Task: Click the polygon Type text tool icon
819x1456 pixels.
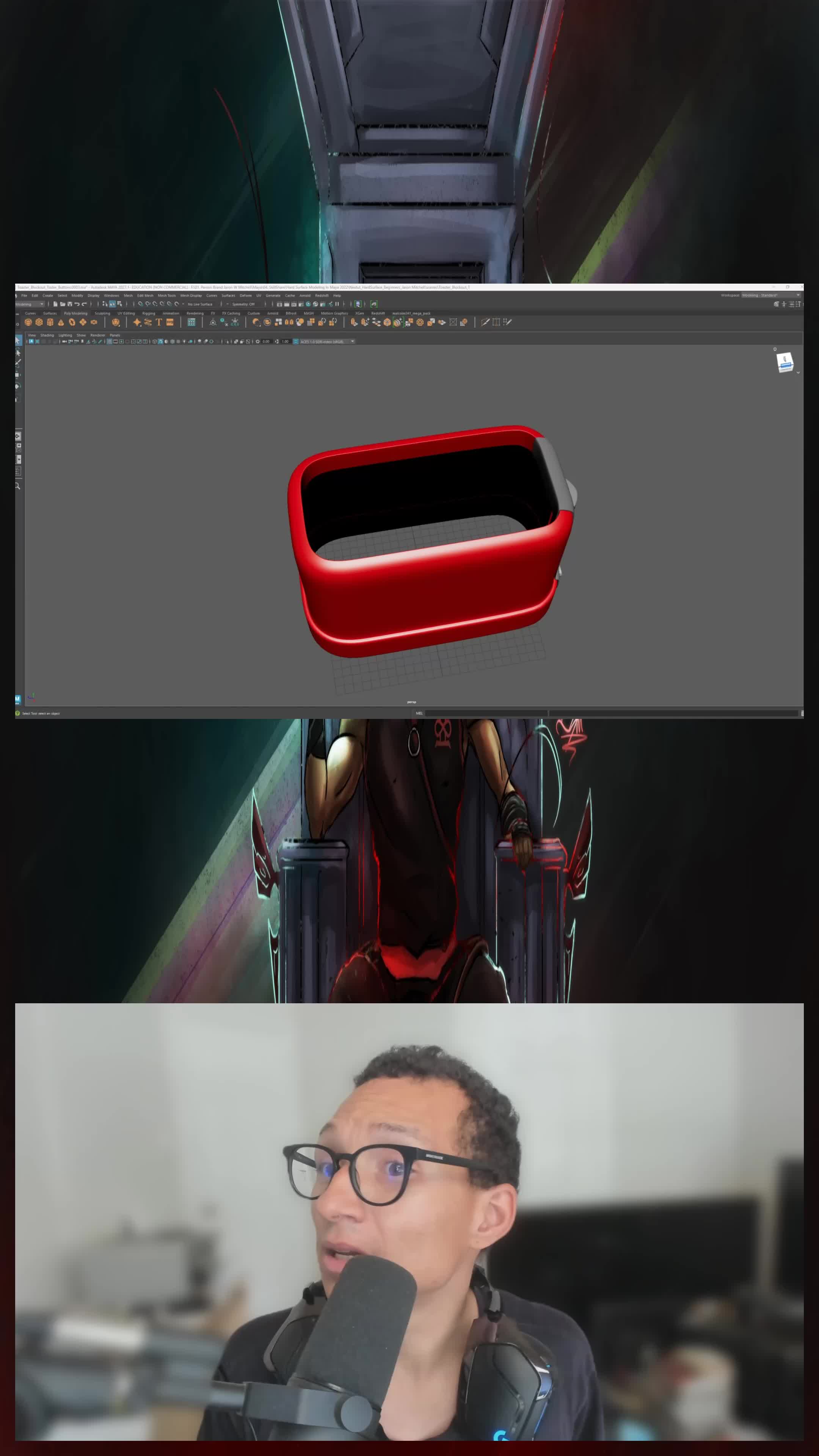Action: pos(159,322)
